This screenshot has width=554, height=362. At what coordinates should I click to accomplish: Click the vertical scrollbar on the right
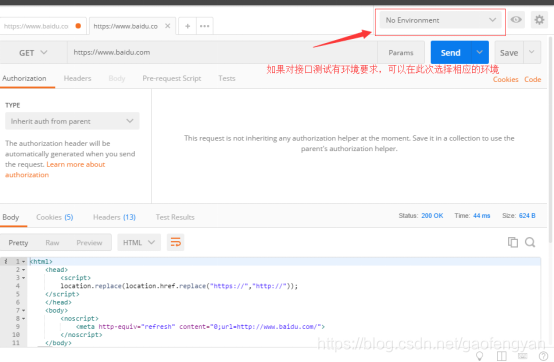(x=550, y=140)
